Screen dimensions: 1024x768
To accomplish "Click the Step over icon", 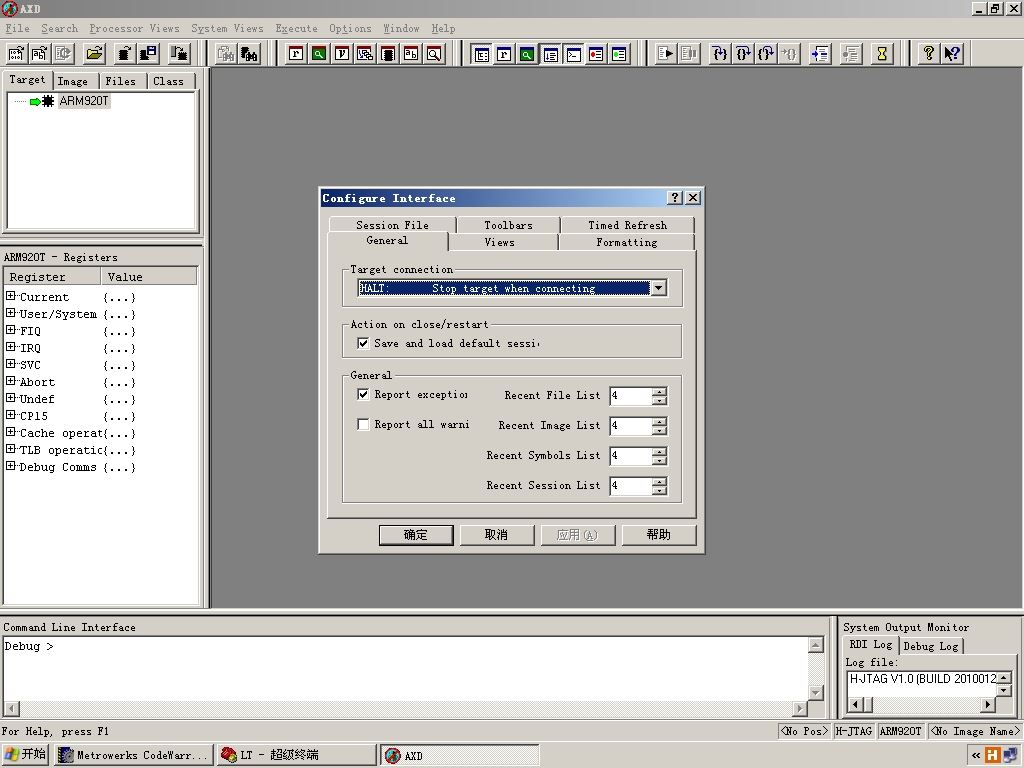I will (743, 54).
